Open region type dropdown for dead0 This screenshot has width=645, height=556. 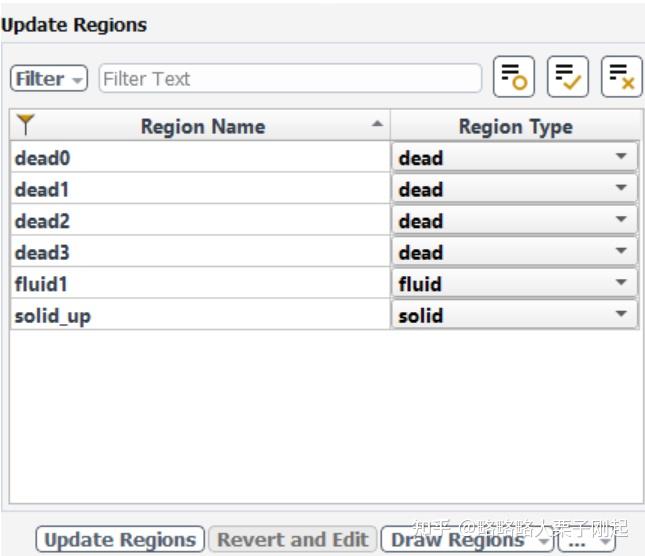coord(515,158)
